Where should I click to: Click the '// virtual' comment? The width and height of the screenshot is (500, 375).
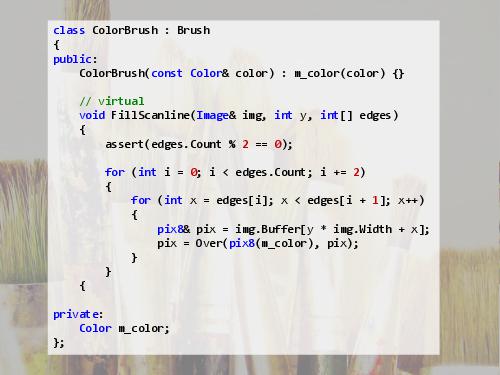[112, 101]
